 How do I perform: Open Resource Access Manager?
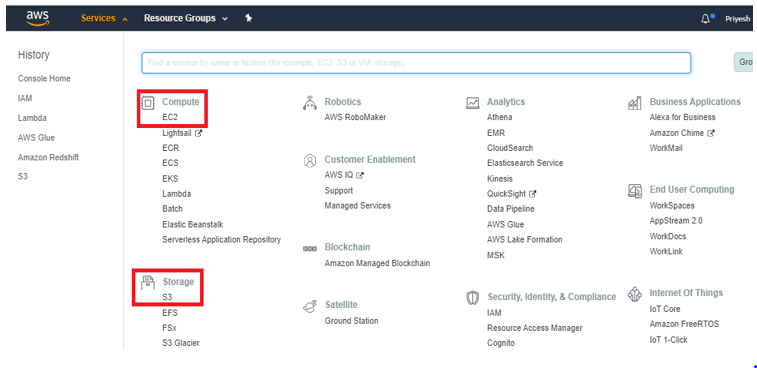coord(535,328)
